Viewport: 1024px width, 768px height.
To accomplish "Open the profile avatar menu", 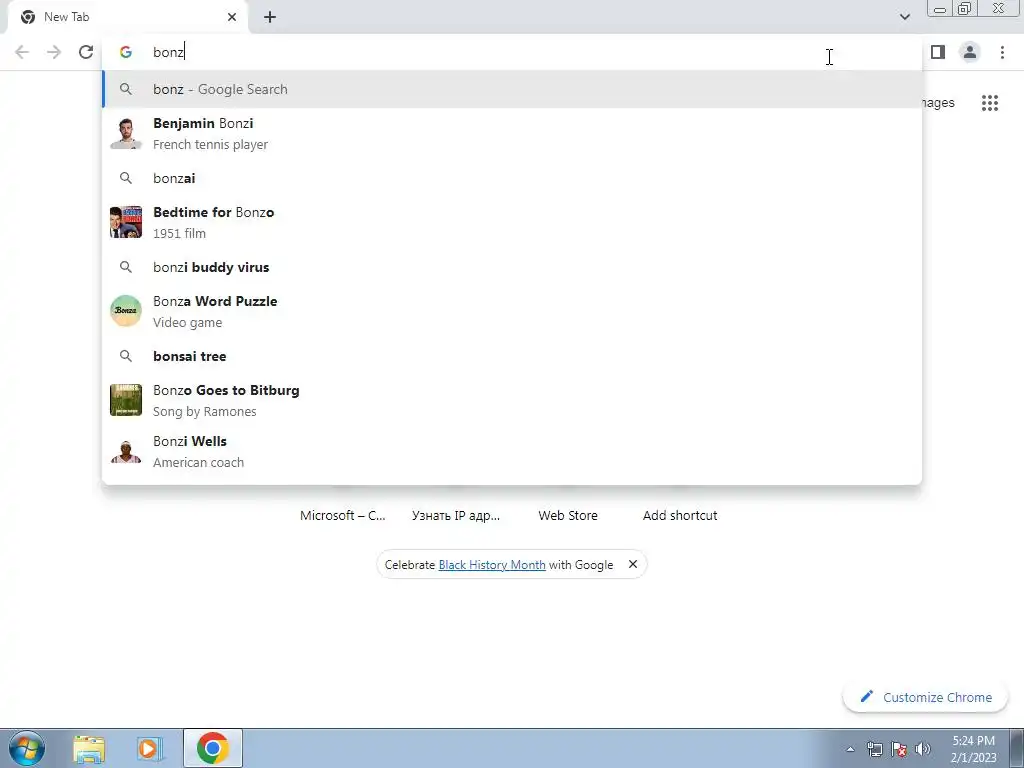I will coord(970,52).
